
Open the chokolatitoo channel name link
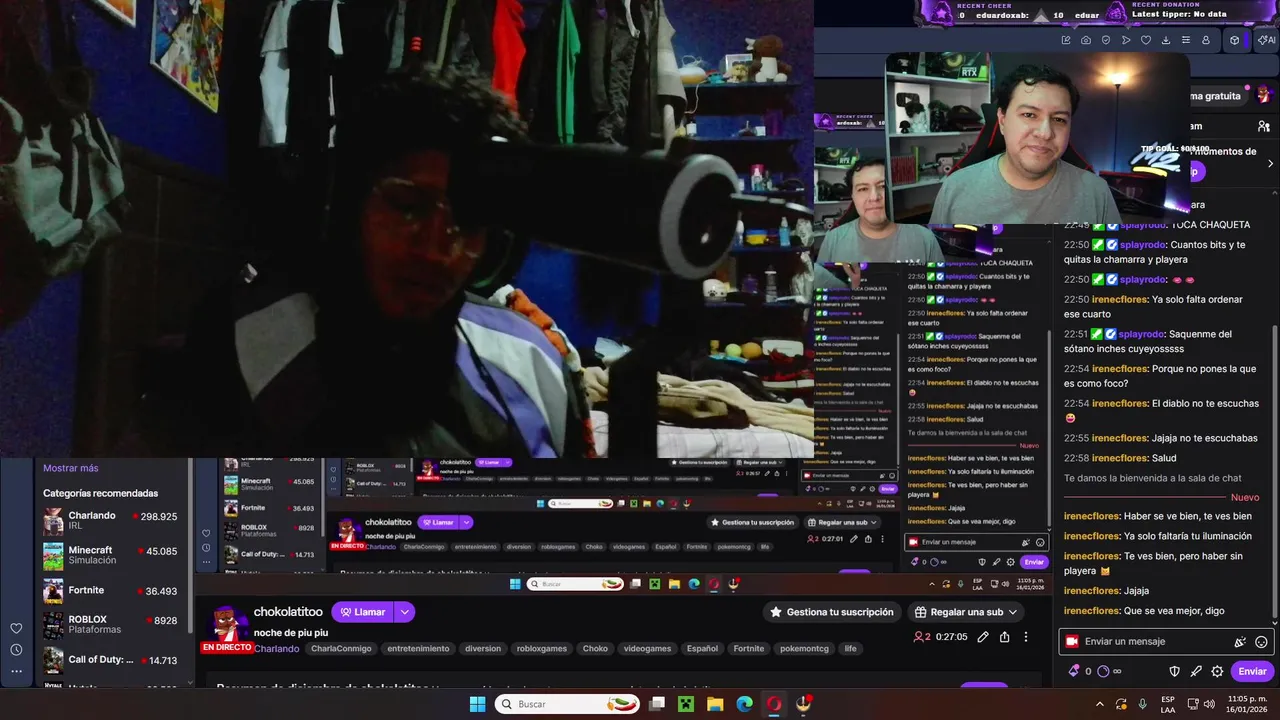288,612
